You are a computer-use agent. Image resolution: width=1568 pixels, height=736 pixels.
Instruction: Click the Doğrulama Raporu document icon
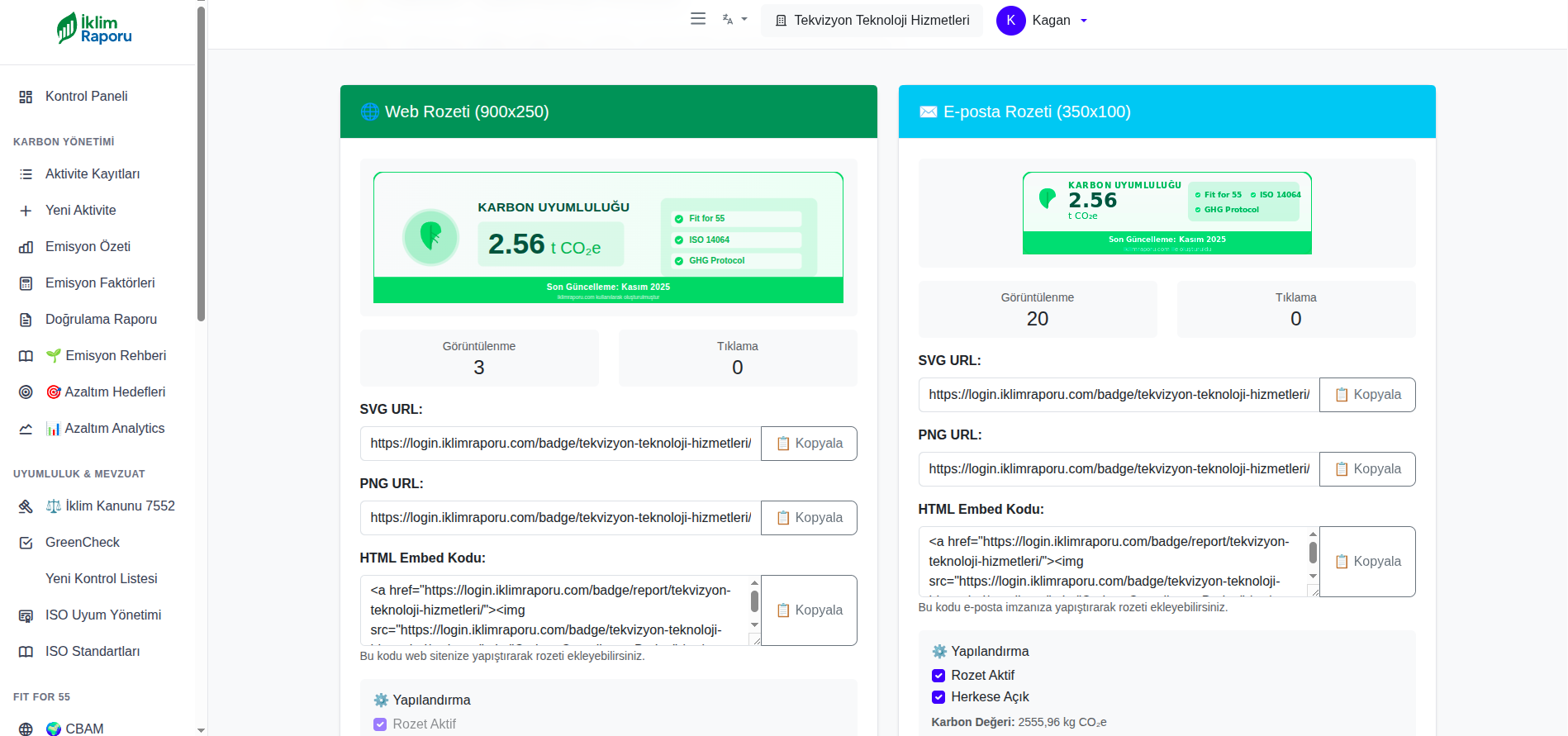click(x=26, y=320)
